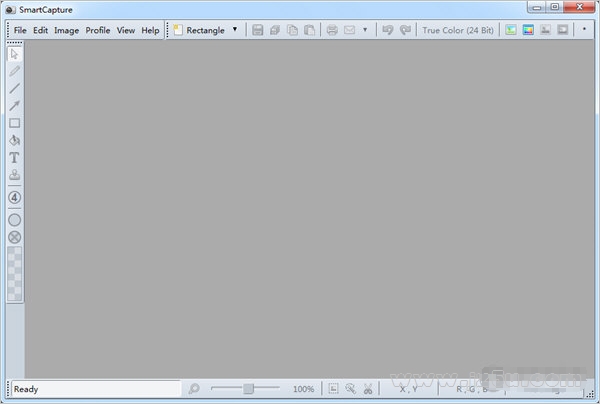Image resolution: width=600 pixels, height=404 pixels.
Task: Click the scissors crop icon in status bar
Action: 368,389
